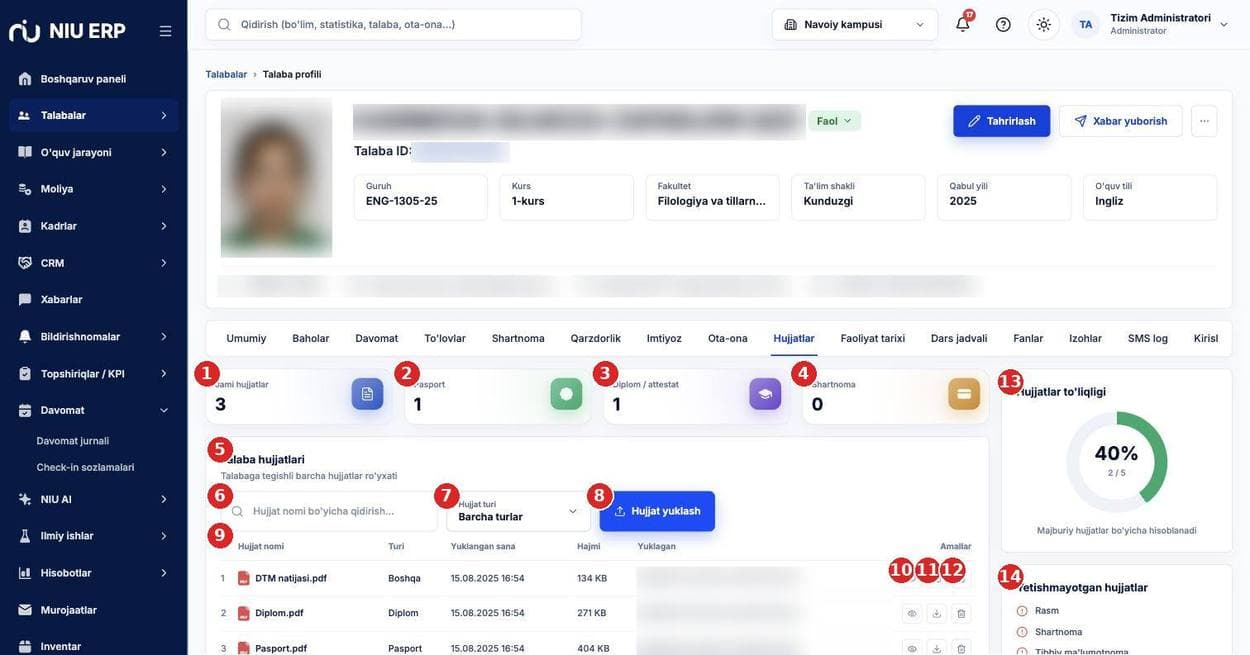This screenshot has width=1250, height=655.
Task: Go to Talabalar via the breadcrumb link
Action: tap(226, 74)
